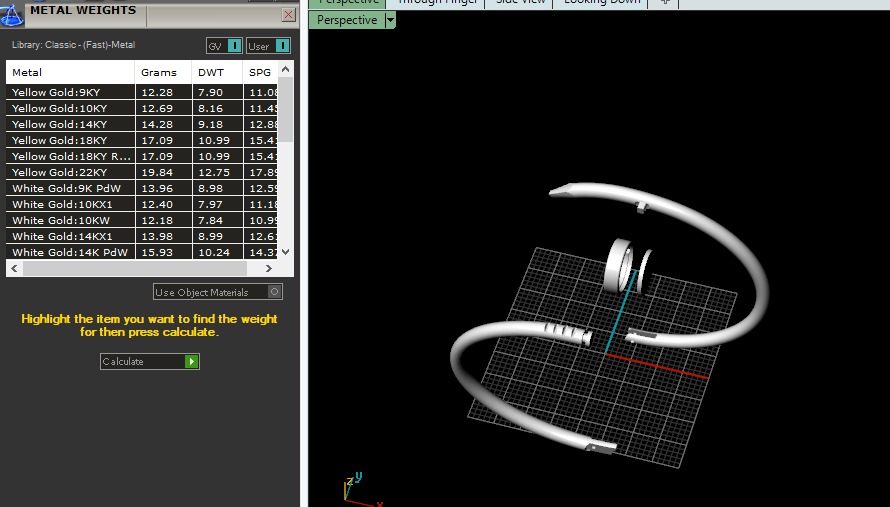This screenshot has width=890, height=507.
Task: Close the Metal Weights panel
Action: [x=288, y=15]
